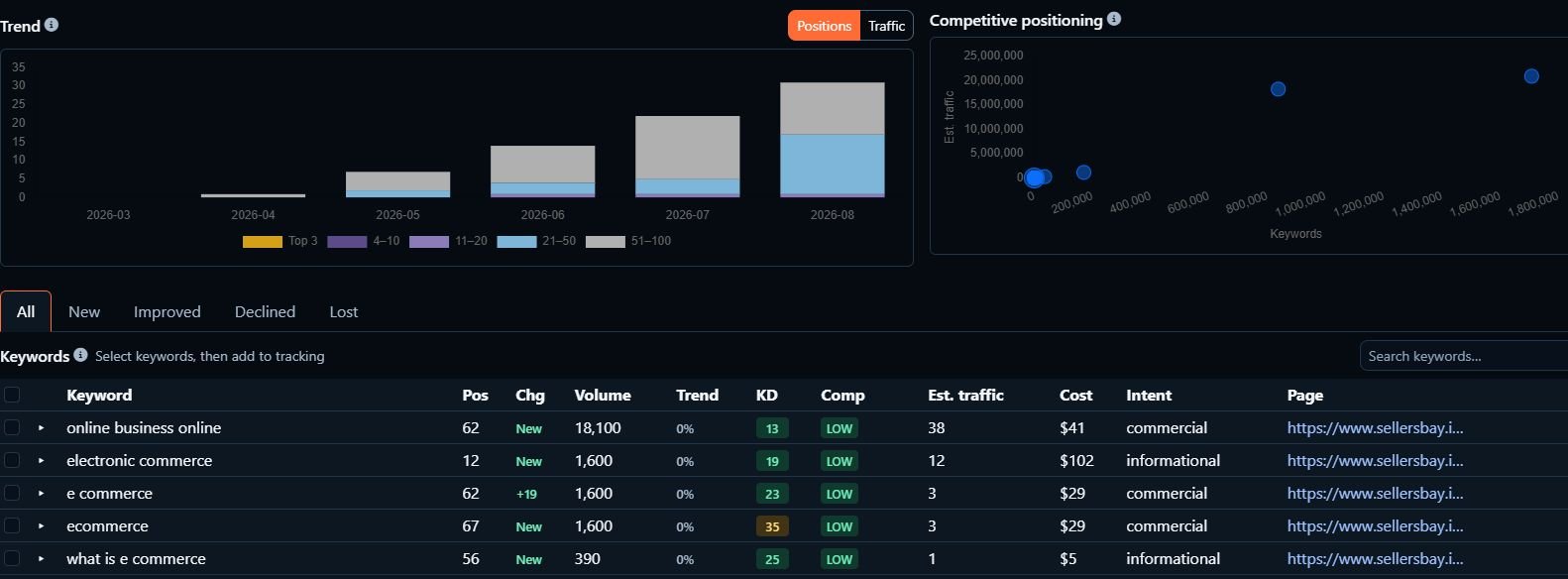1568x579 pixels.
Task: Open the Lost tab
Action: (343, 311)
